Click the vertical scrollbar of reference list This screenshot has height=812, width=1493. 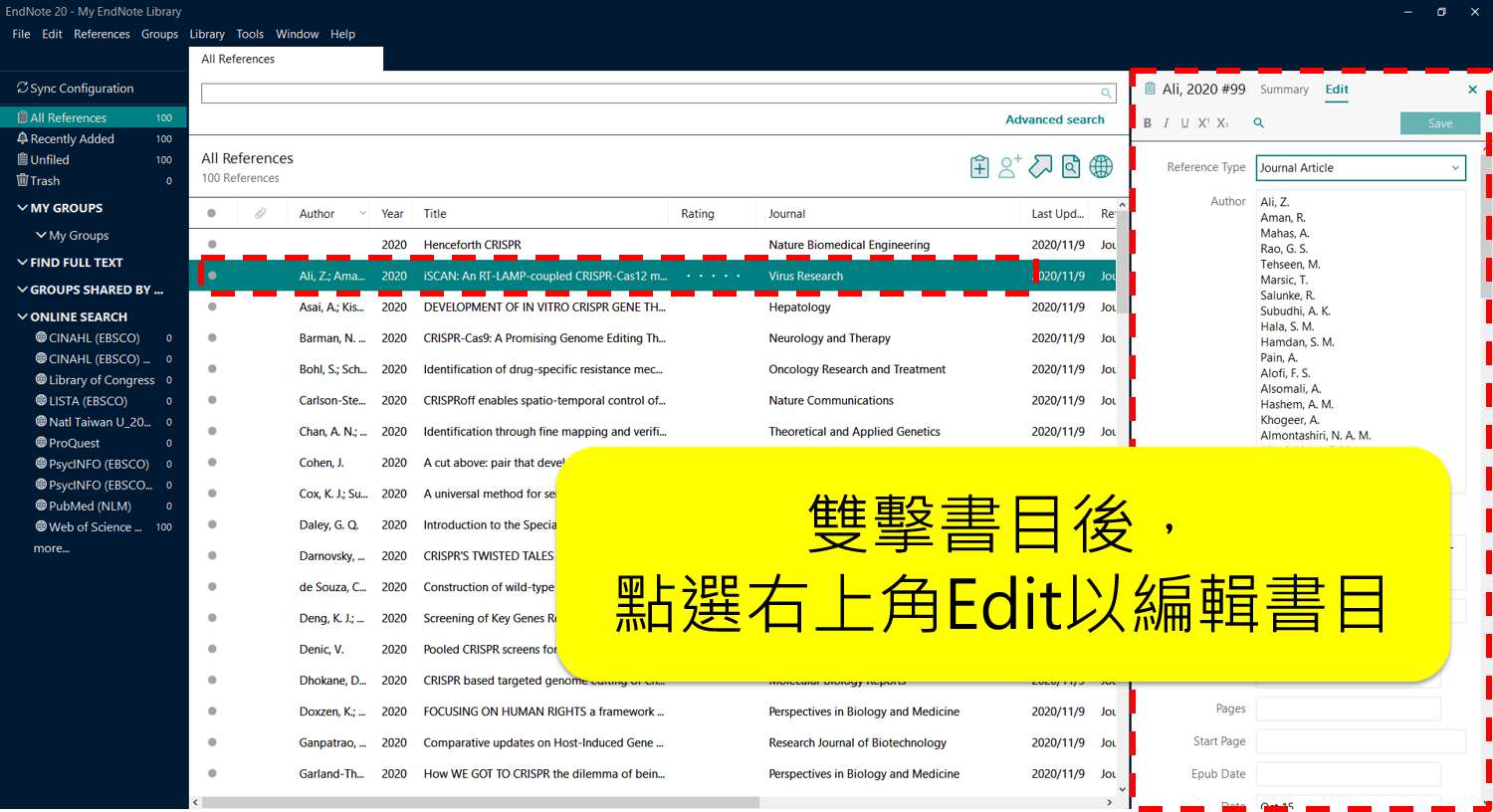[x=1122, y=263]
